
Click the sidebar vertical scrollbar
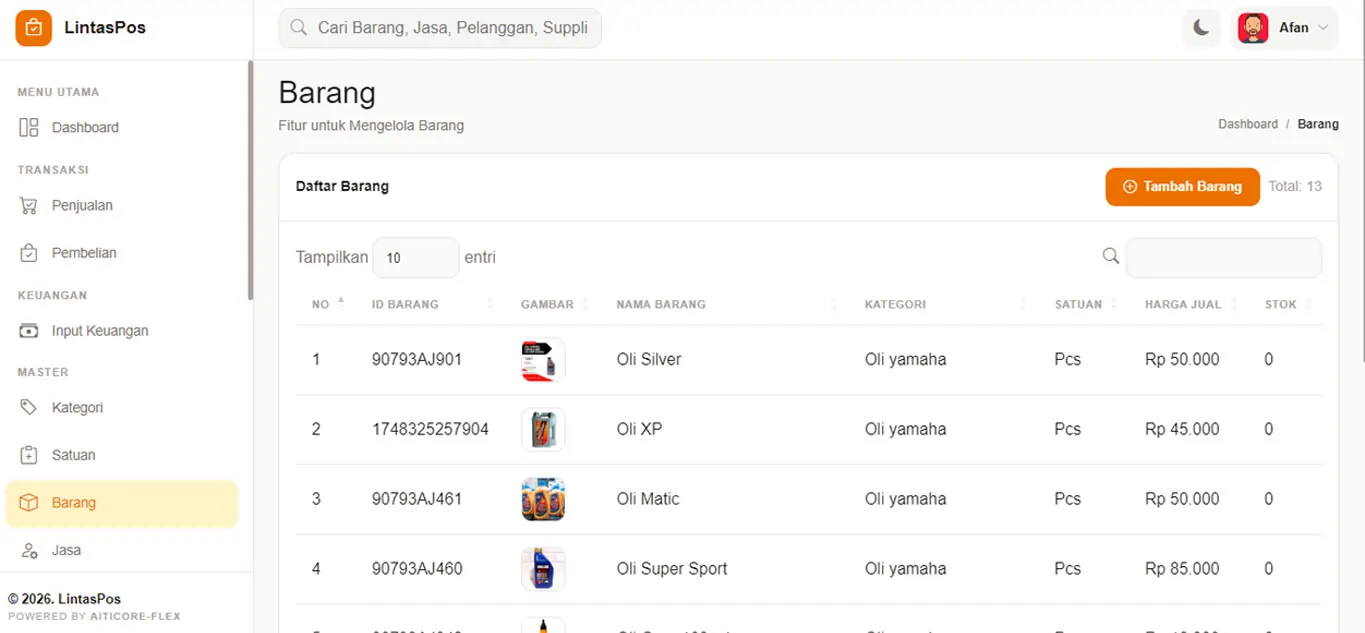tap(250, 180)
